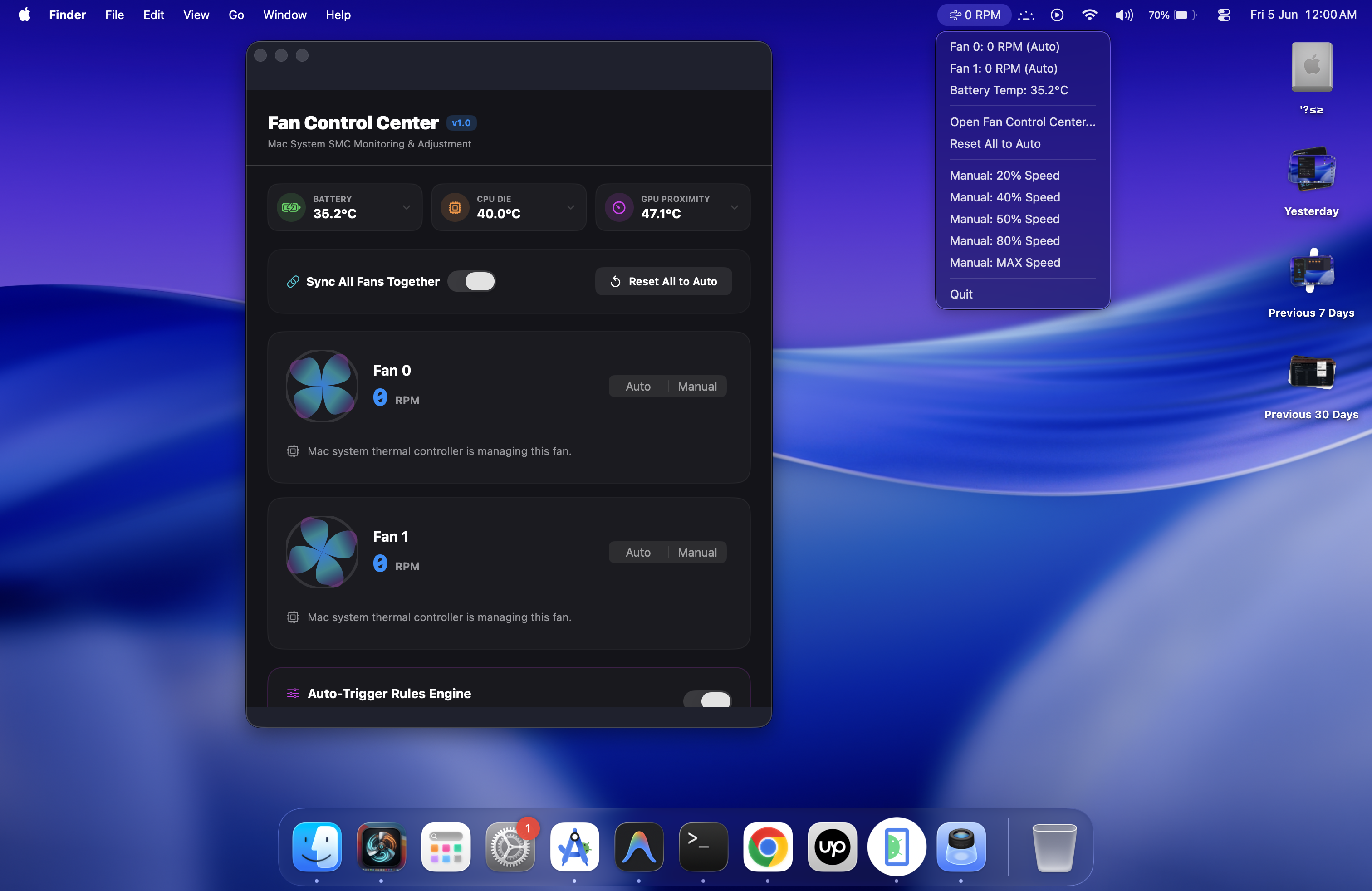The width and height of the screenshot is (1372, 891).
Task: Open the Previous 7 Days desktop stack
Action: point(1312,282)
